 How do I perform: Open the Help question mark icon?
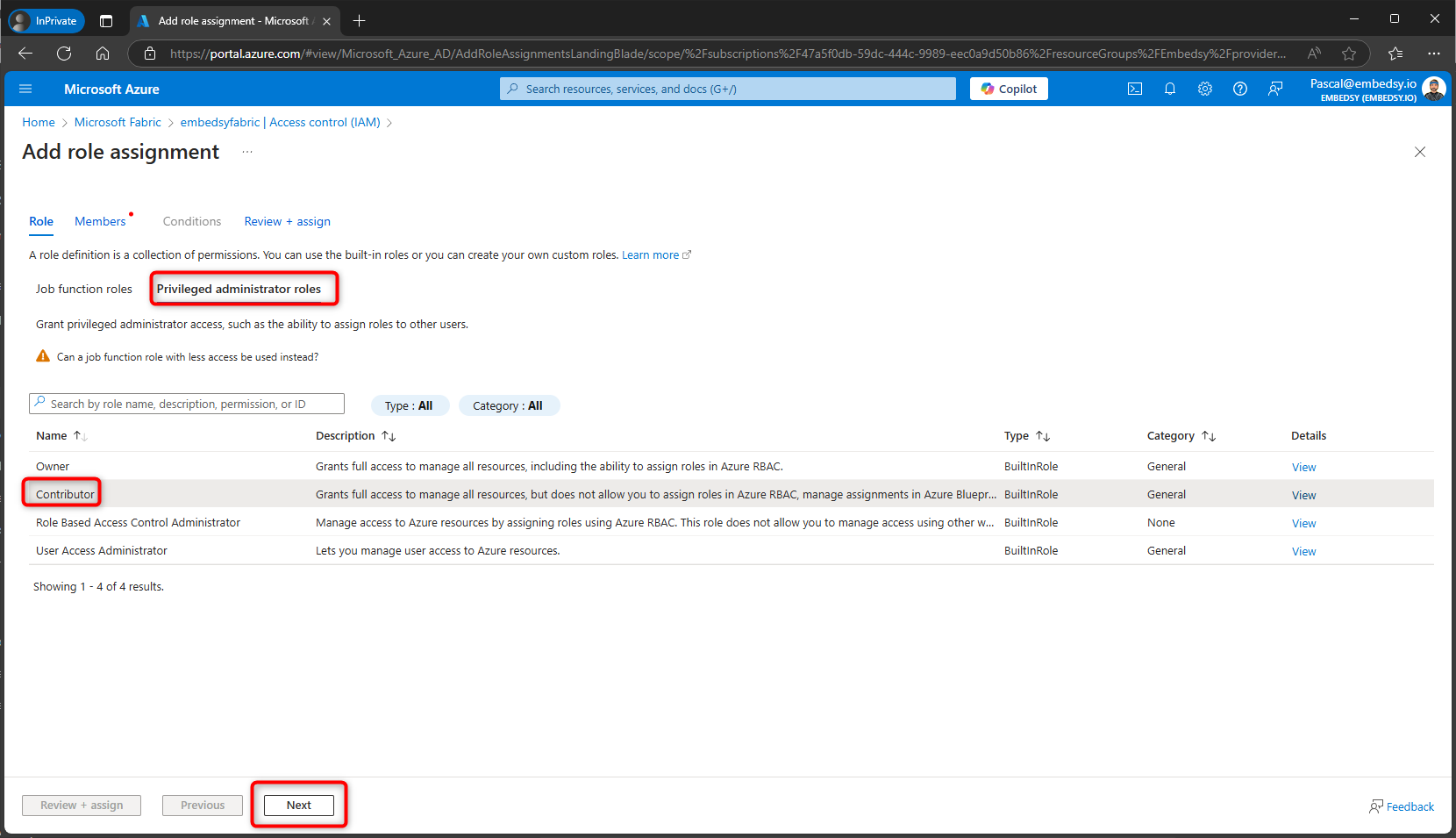[x=1240, y=88]
